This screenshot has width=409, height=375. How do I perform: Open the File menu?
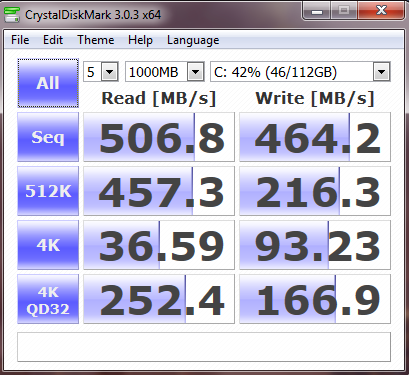20,40
